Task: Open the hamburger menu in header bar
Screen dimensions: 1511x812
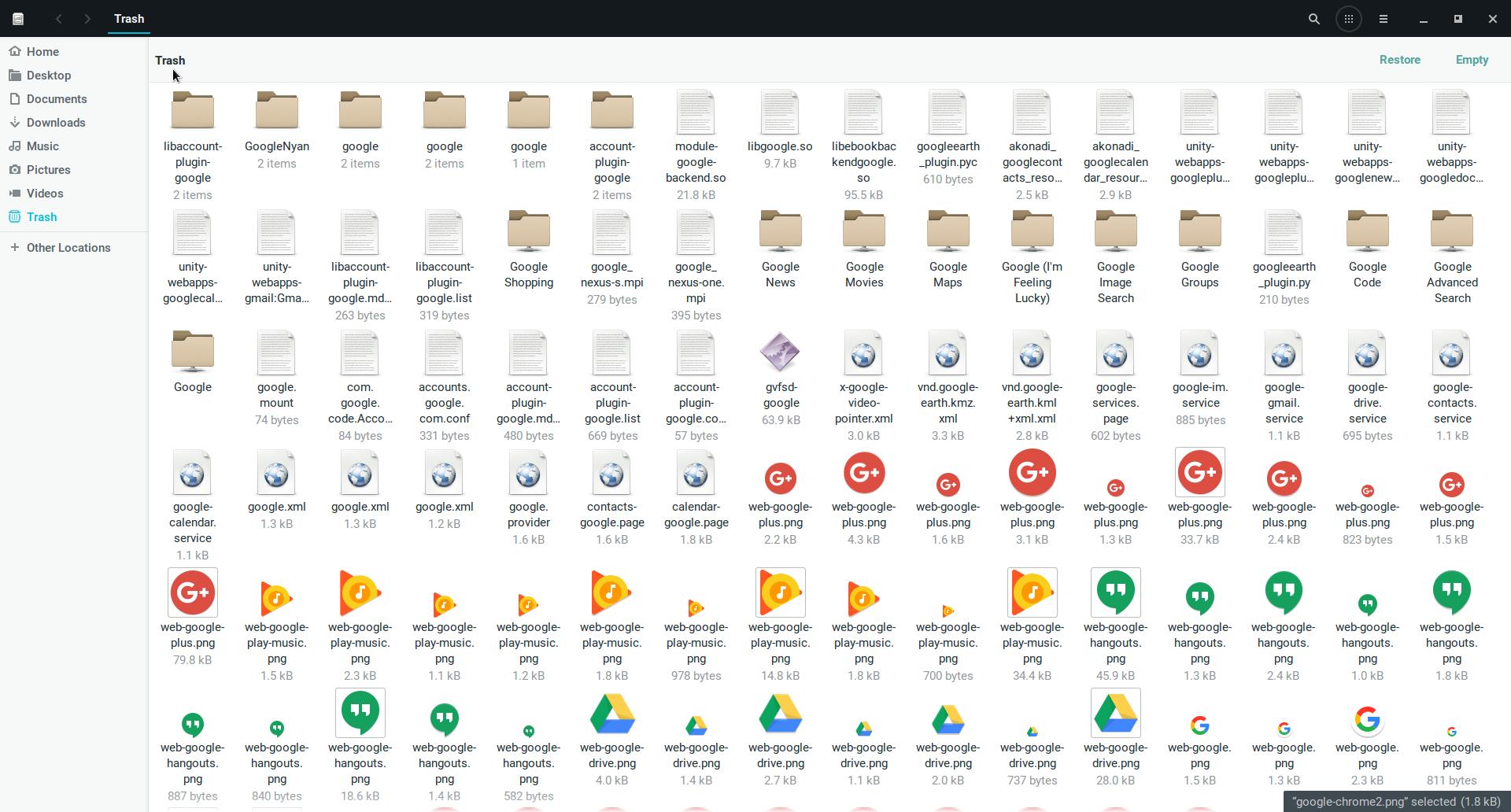Action: tap(1383, 19)
